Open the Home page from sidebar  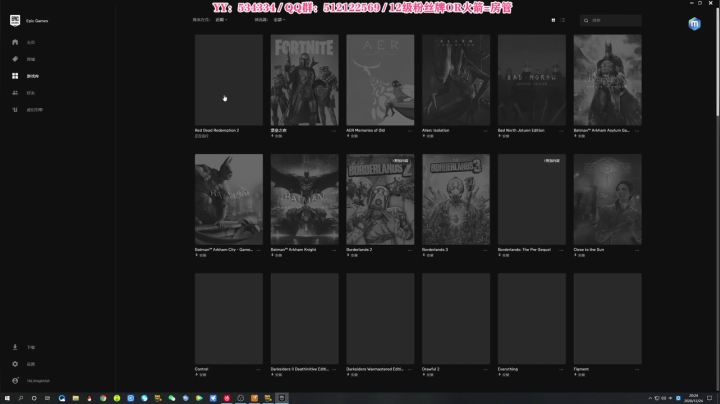[15, 42]
